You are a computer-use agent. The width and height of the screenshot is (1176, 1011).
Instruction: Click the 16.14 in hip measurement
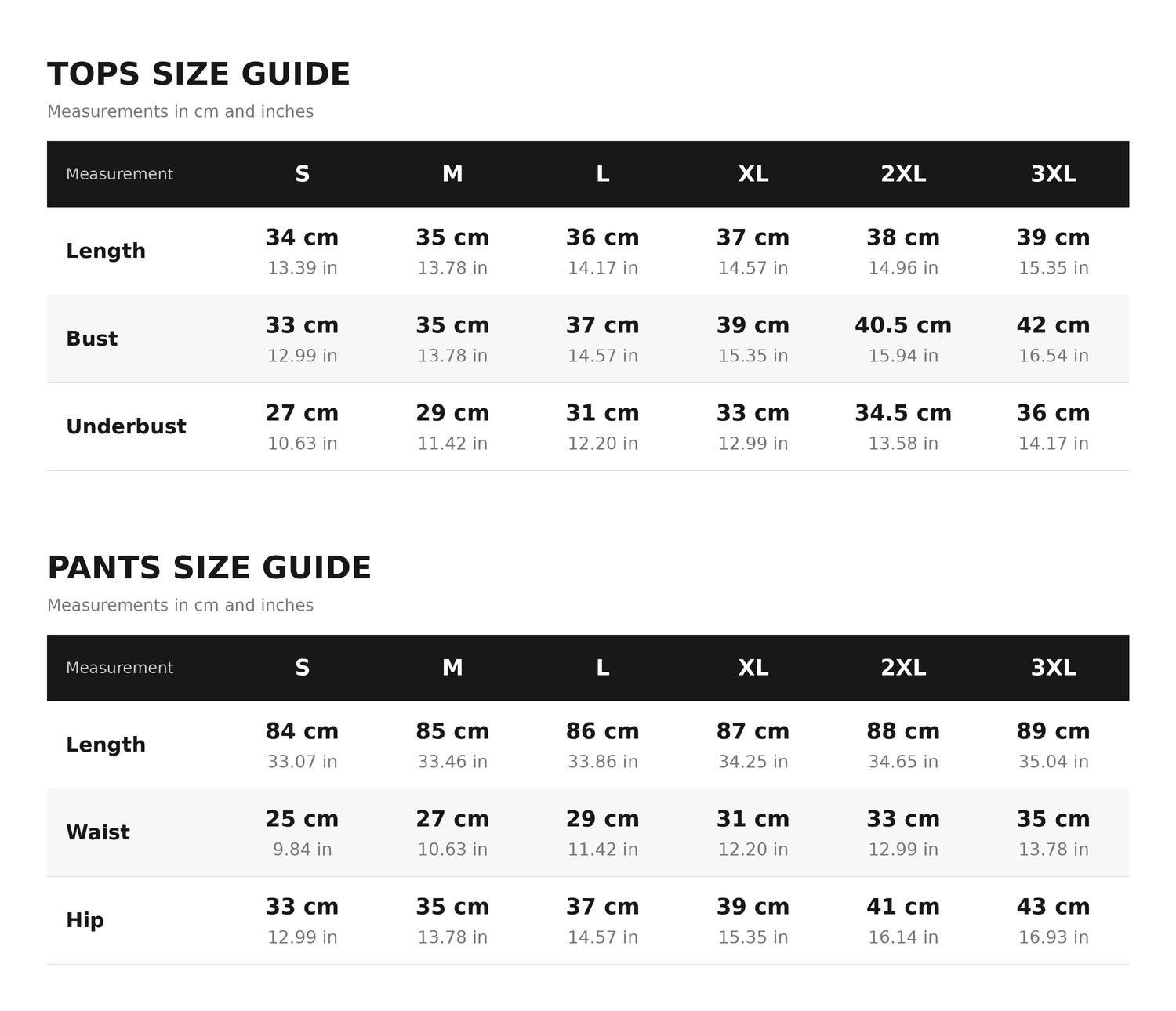pos(903,937)
